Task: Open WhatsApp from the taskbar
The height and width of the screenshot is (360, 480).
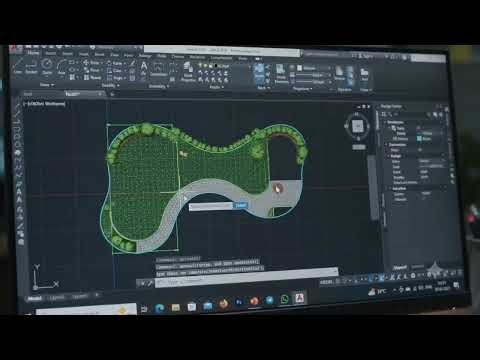Action: click(x=284, y=299)
